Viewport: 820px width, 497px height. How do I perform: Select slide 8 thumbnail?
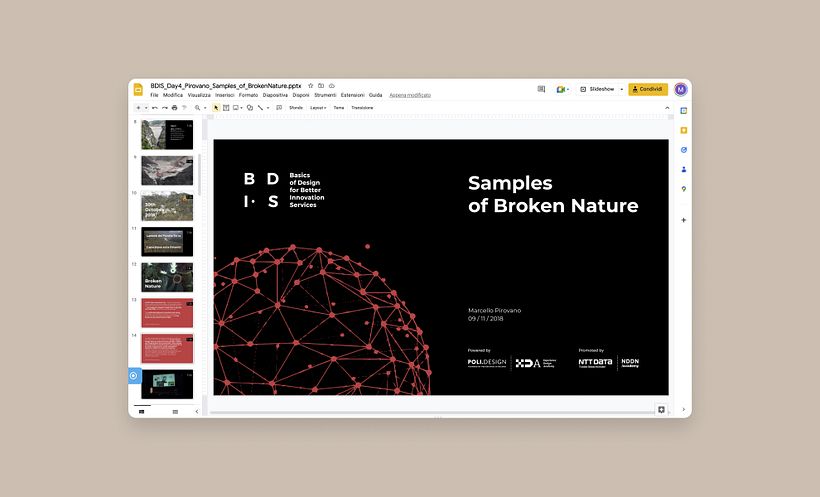point(167,134)
